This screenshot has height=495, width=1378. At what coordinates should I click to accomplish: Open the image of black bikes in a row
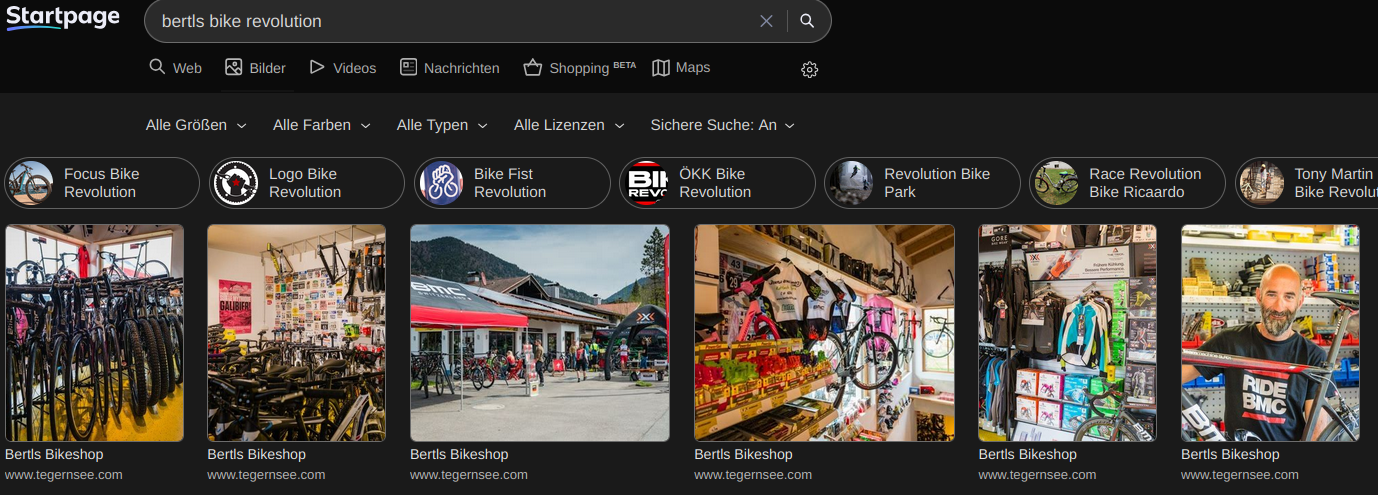click(x=94, y=333)
